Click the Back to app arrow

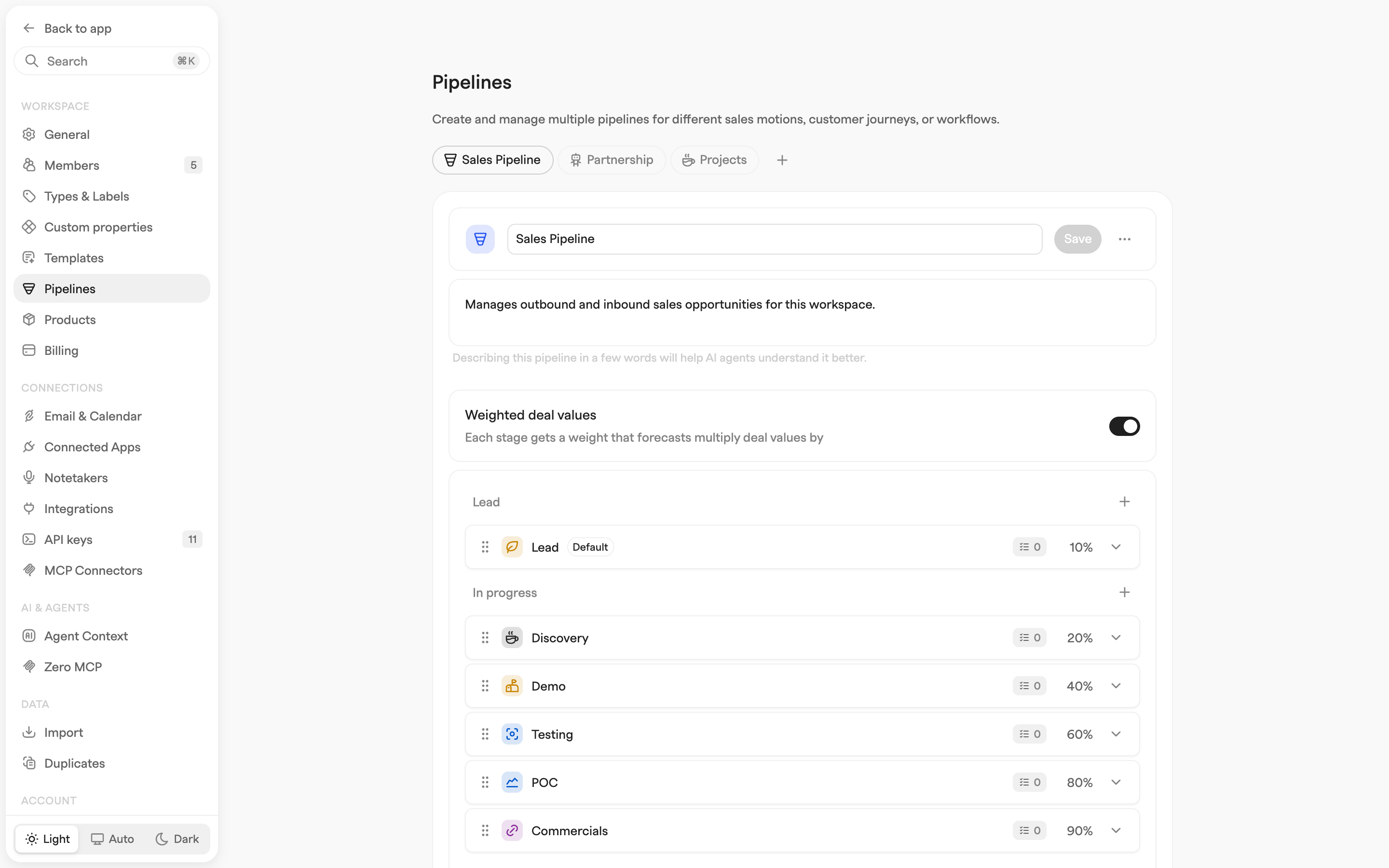click(x=29, y=28)
